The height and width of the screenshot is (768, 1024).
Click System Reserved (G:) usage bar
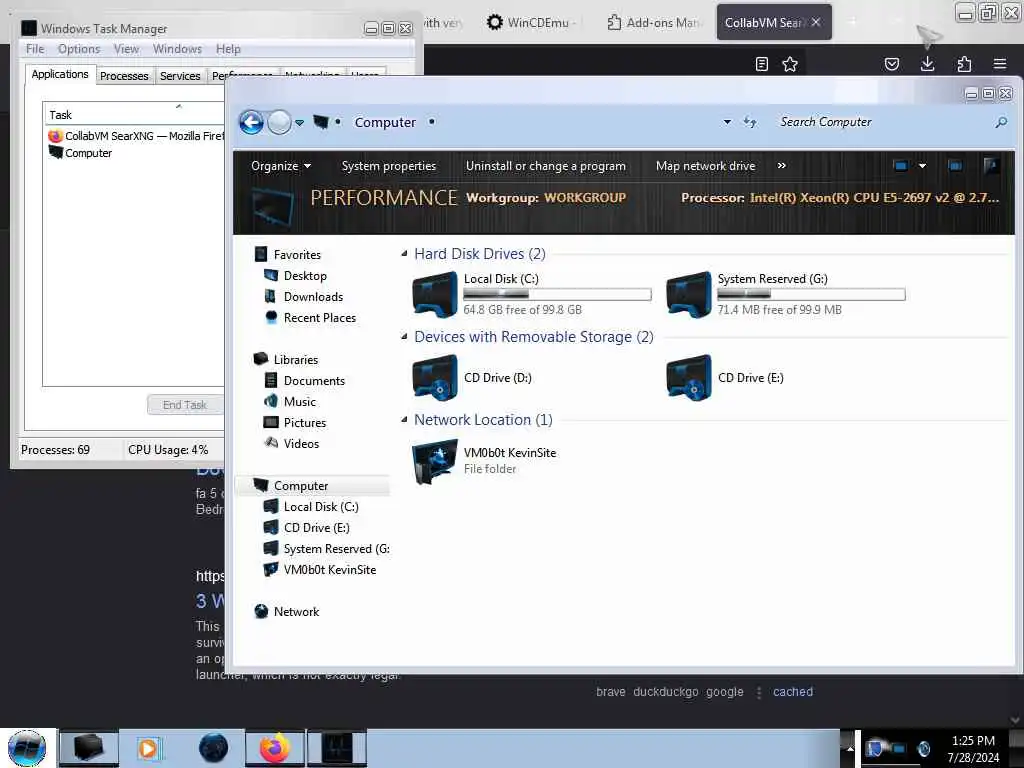811,295
